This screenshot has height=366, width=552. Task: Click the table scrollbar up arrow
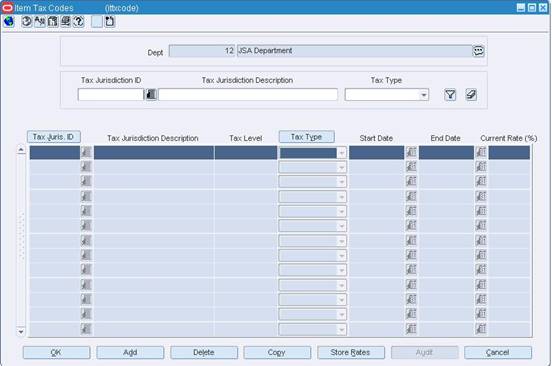click(21, 150)
